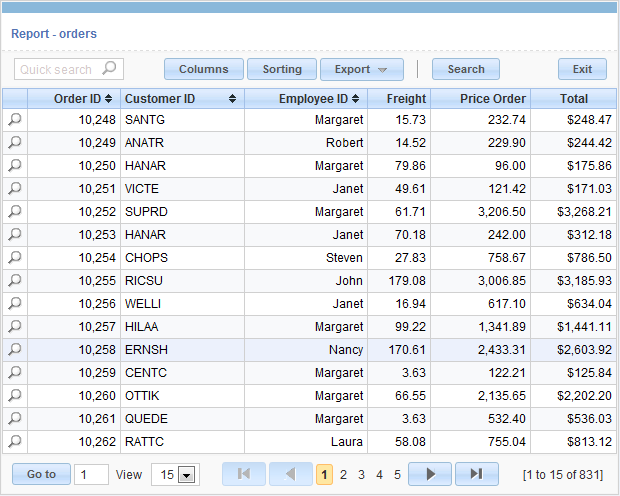The width and height of the screenshot is (620, 496).
Task: Open details icon for order 10,252 row
Action: point(15,211)
